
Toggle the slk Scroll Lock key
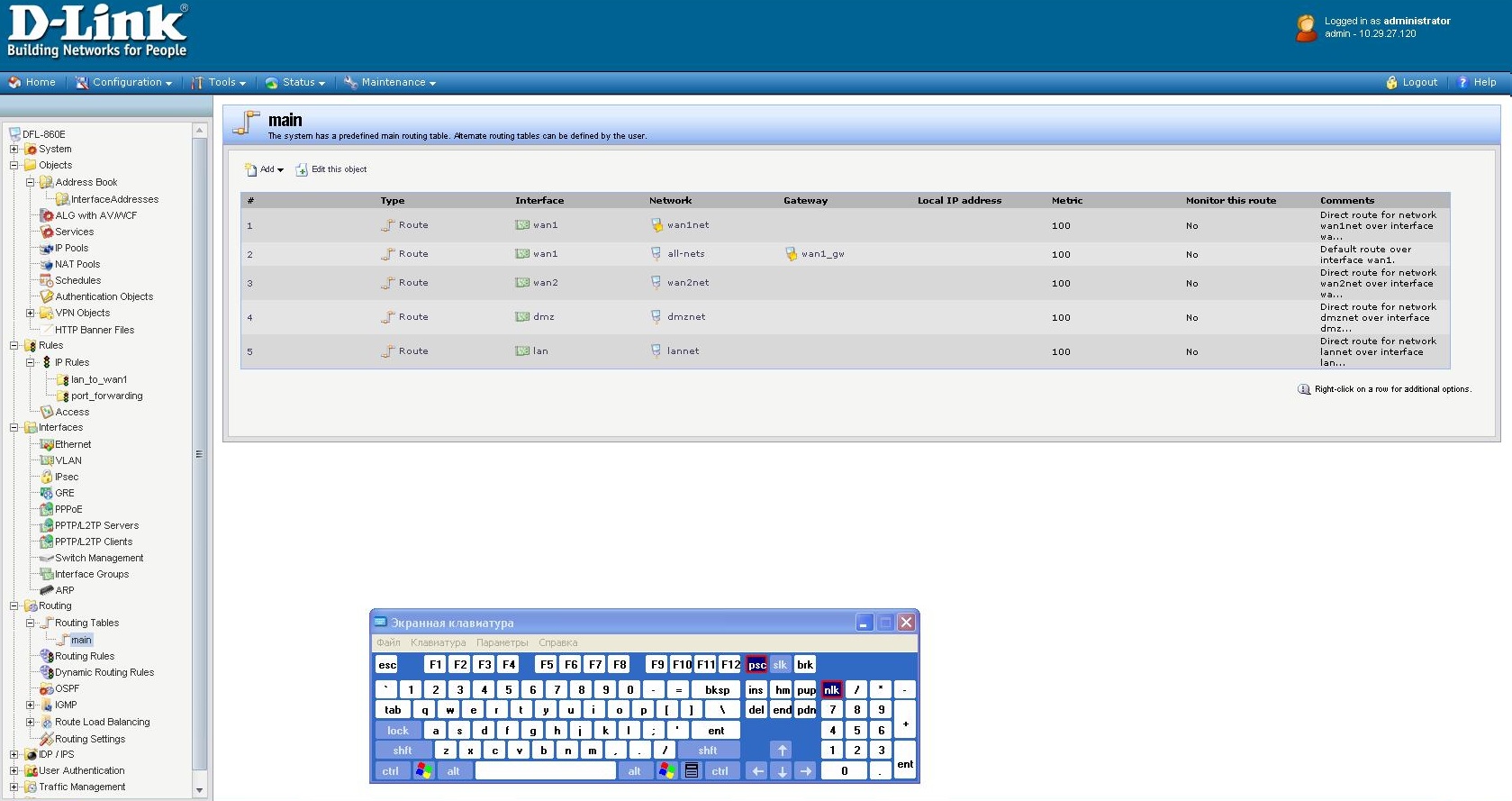[780, 665]
